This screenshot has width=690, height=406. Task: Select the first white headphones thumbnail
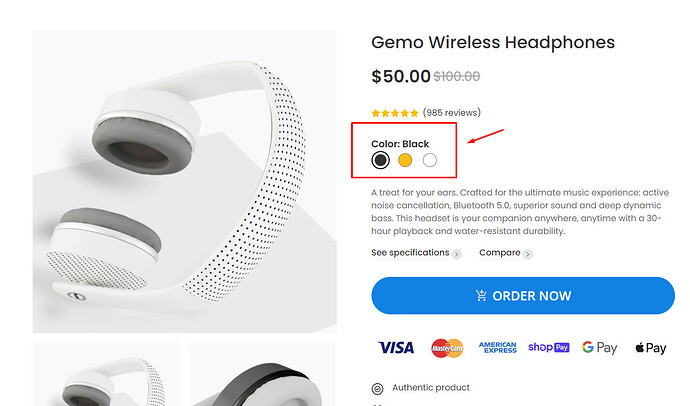pos(106,375)
